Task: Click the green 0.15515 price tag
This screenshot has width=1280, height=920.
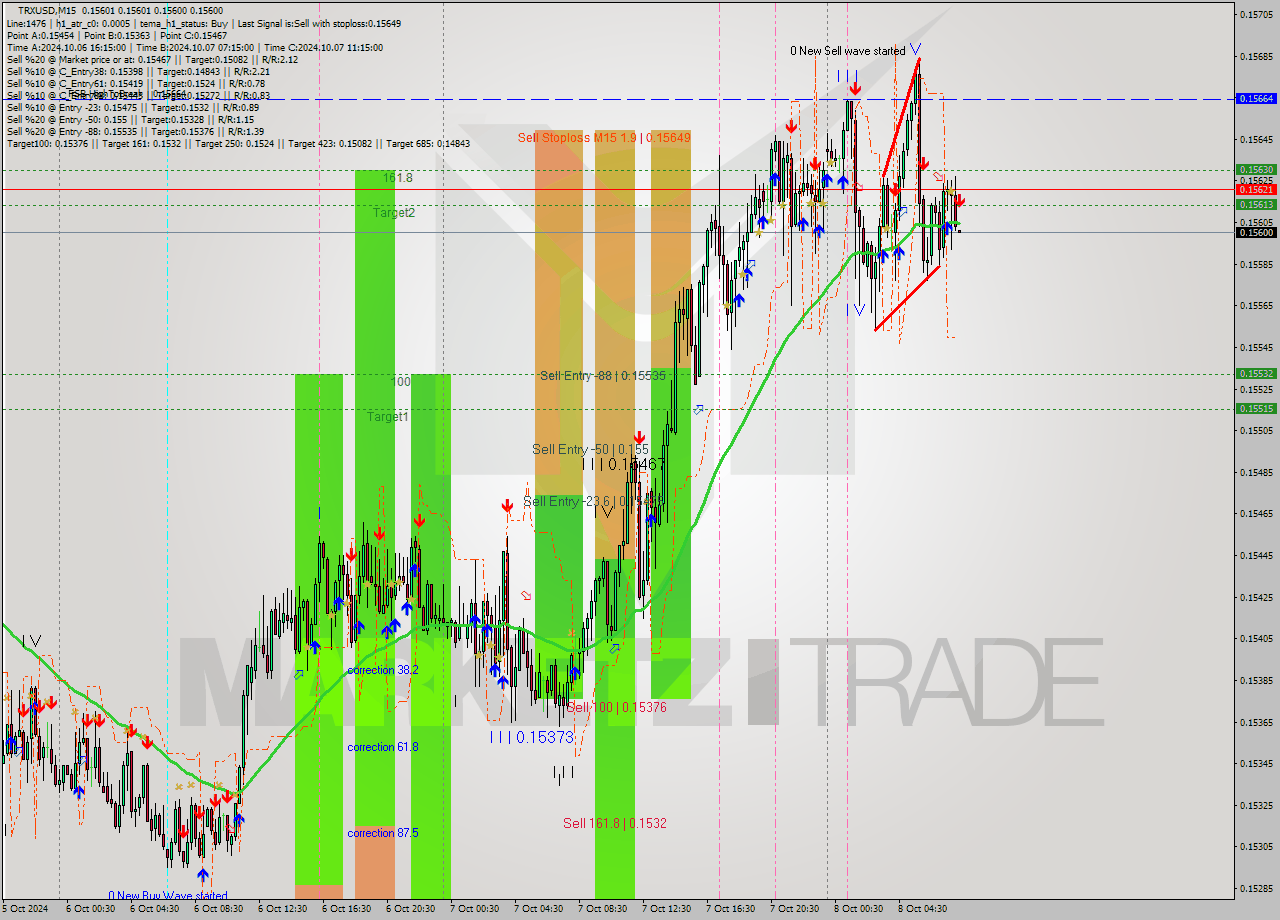Action: pos(1256,409)
